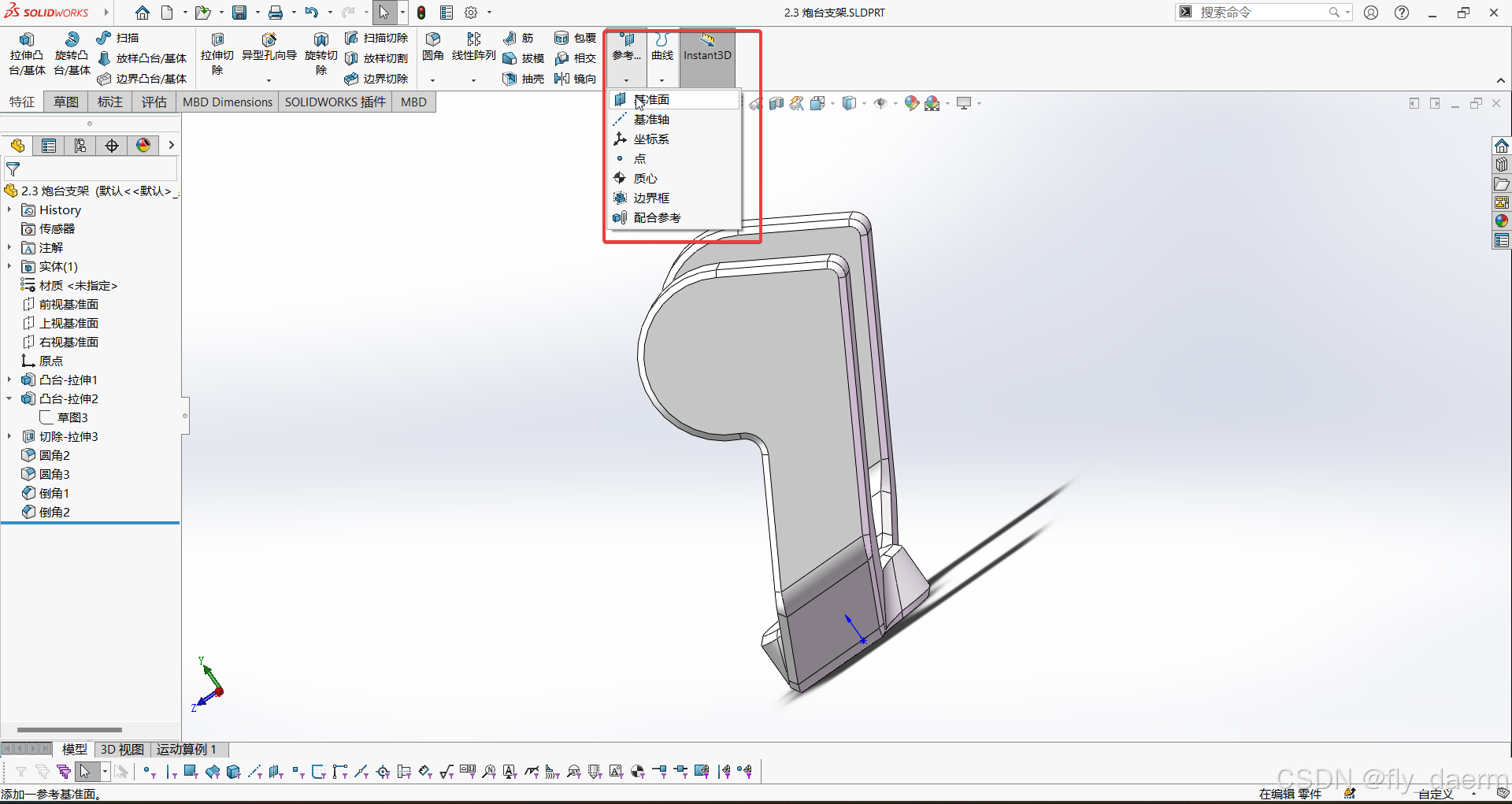Screen dimensions: 1512x804
Task: Expand the 实体(1) solid bodies node
Action: pyautogui.click(x=9, y=267)
